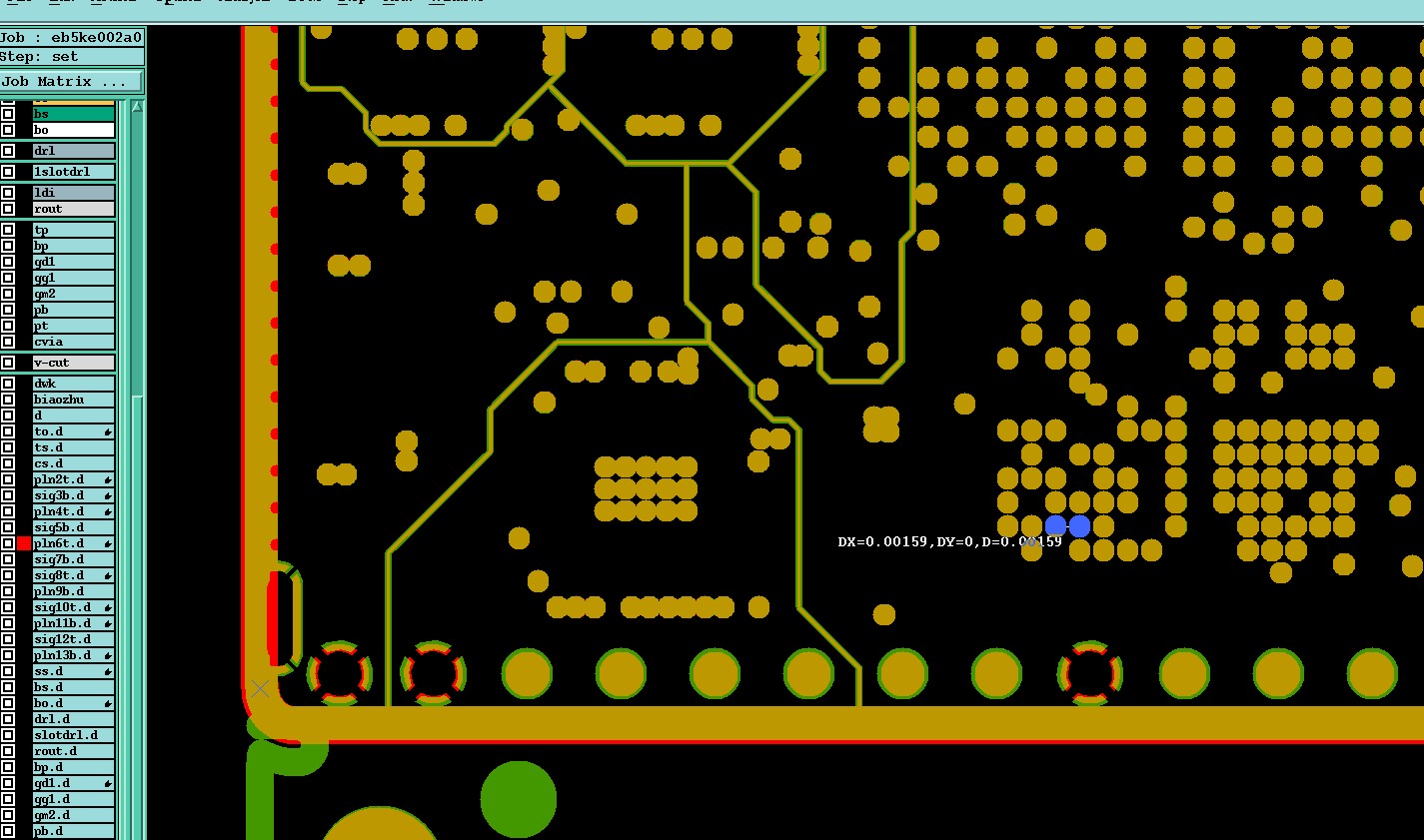Select the pln9b.d layer name

(x=74, y=591)
